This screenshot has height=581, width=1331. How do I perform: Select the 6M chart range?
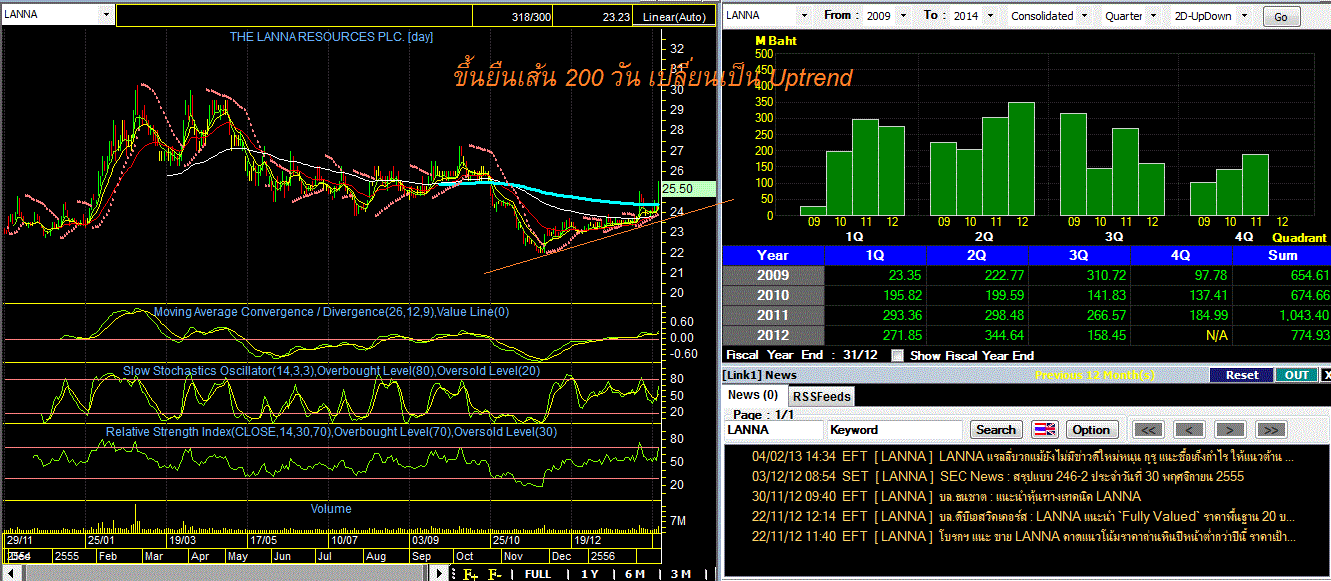[635, 574]
